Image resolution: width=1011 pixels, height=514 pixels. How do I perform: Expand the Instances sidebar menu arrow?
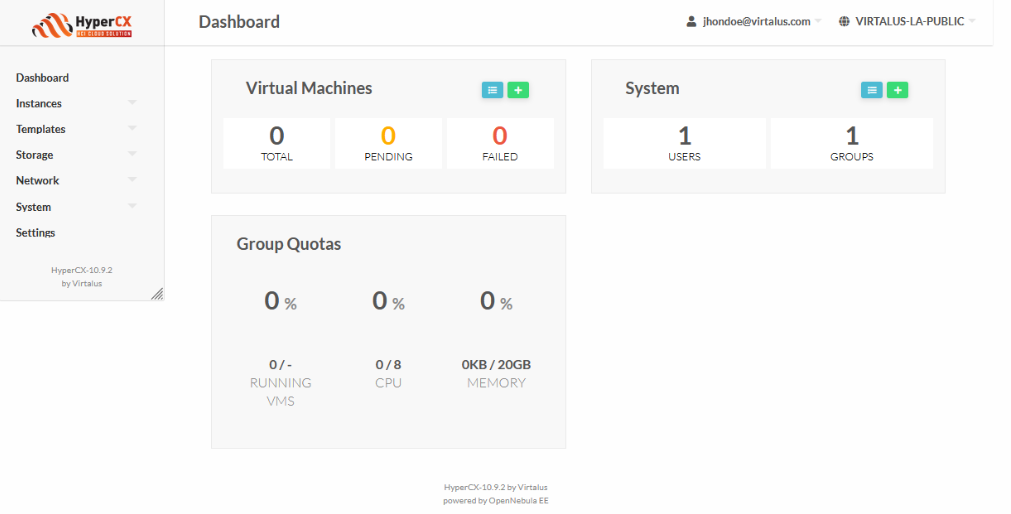[132, 103]
